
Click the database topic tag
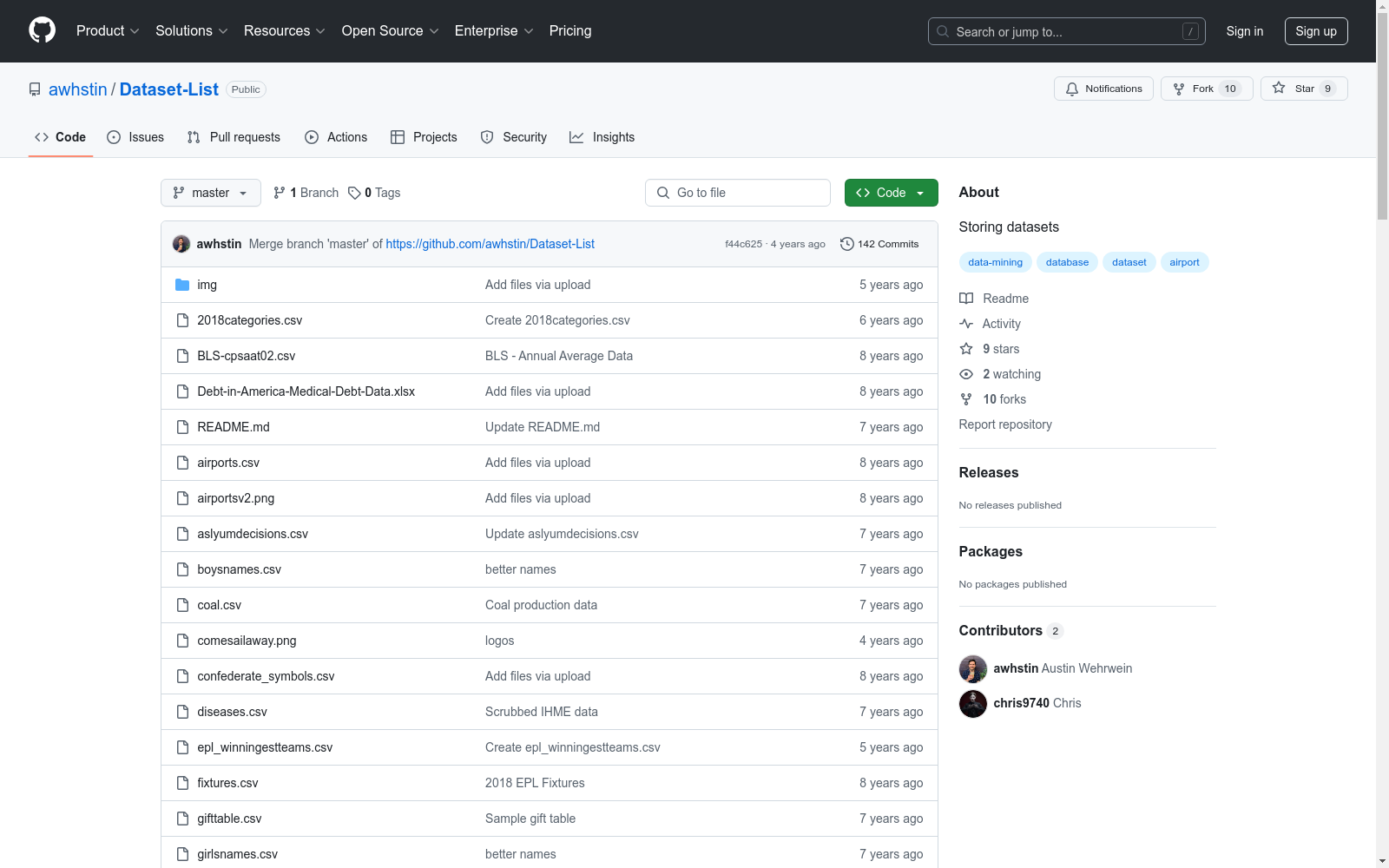(1067, 262)
